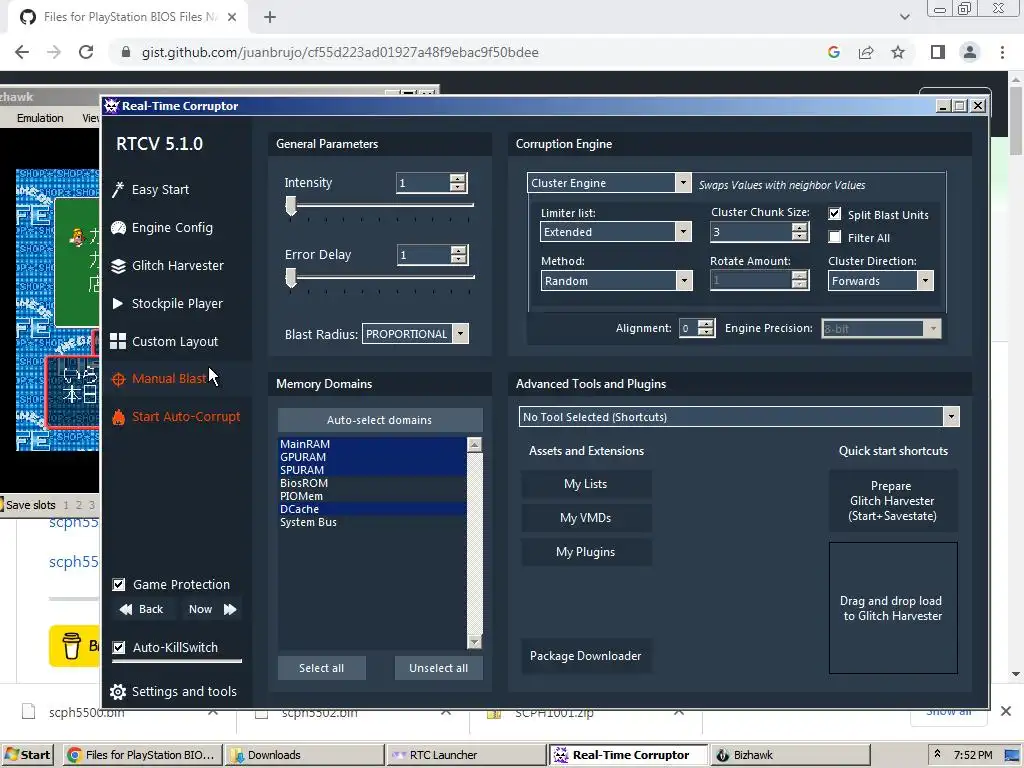This screenshot has width=1024, height=768.
Task: Open Stockpile Player play icon
Action: 118,304
